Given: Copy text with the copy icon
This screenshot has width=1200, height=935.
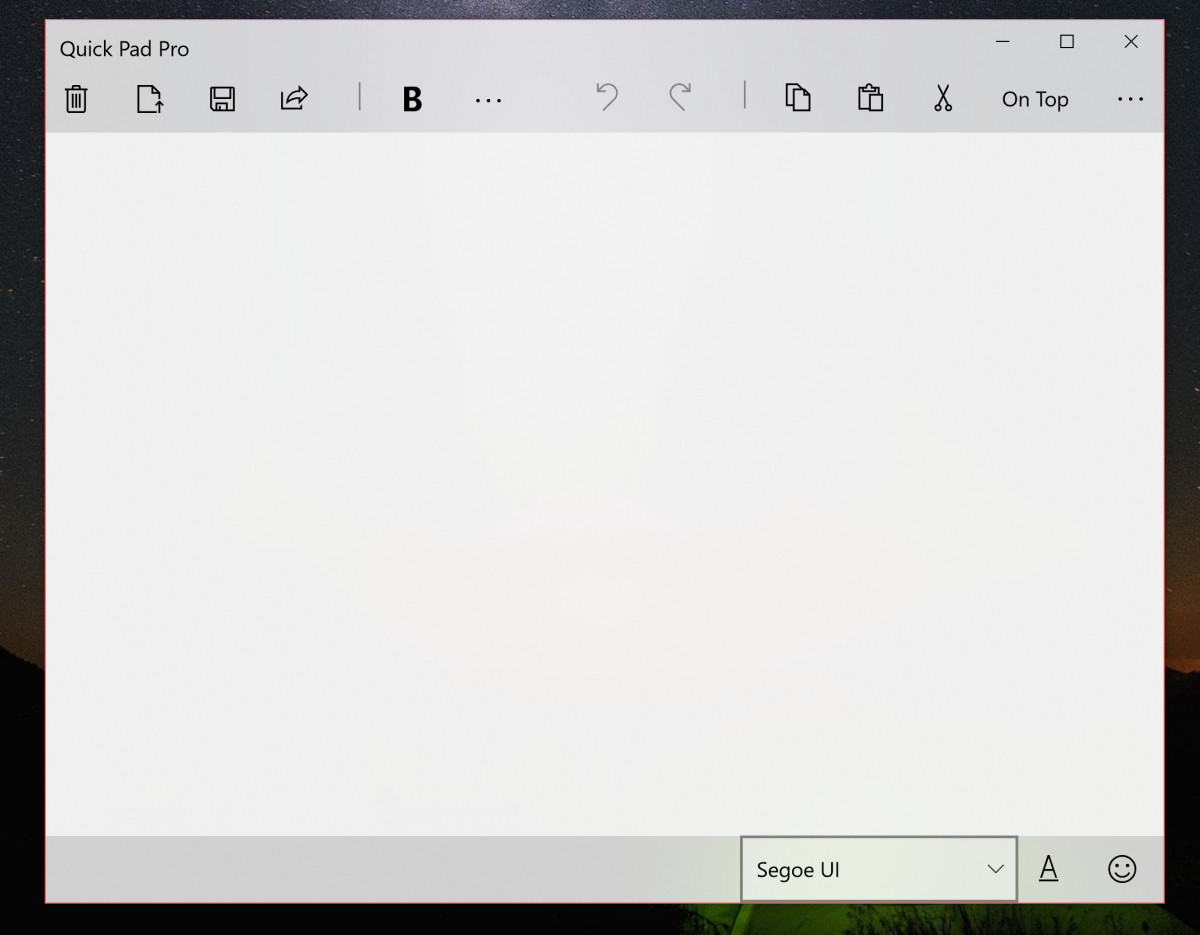Looking at the screenshot, I should click(x=798, y=98).
